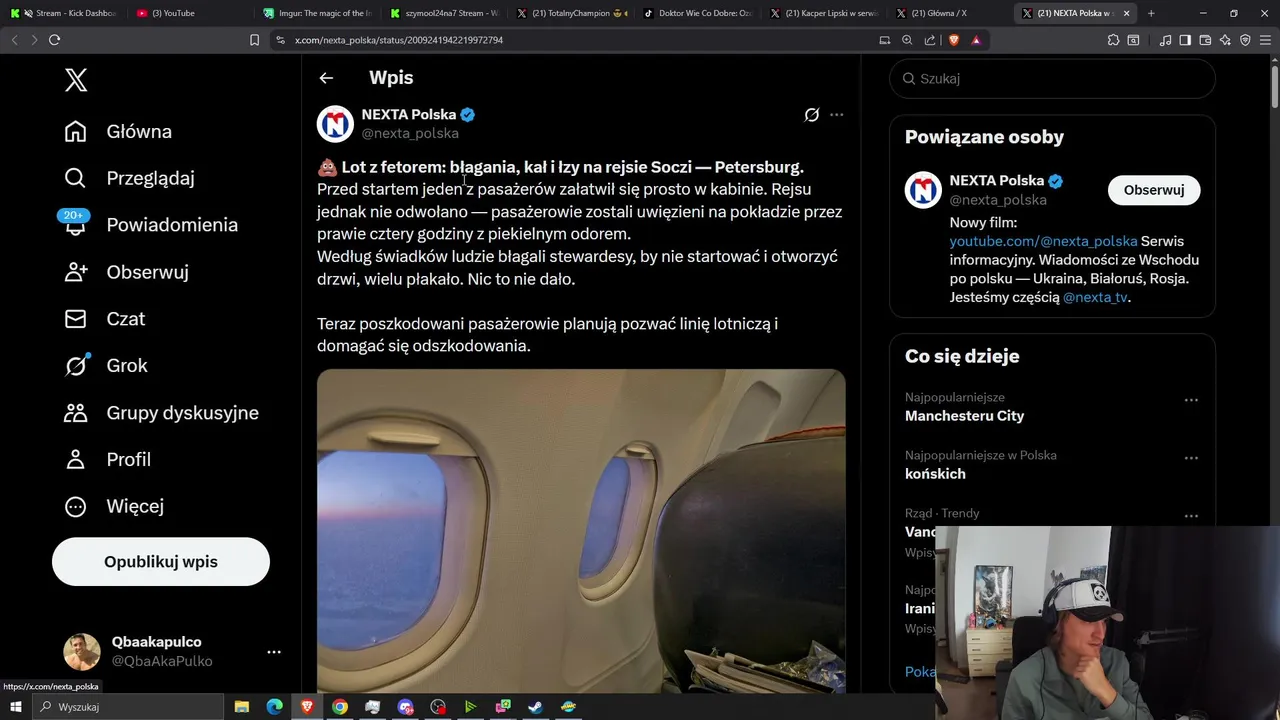
Task: Open the Manchesteru City trend
Action: [964, 416]
